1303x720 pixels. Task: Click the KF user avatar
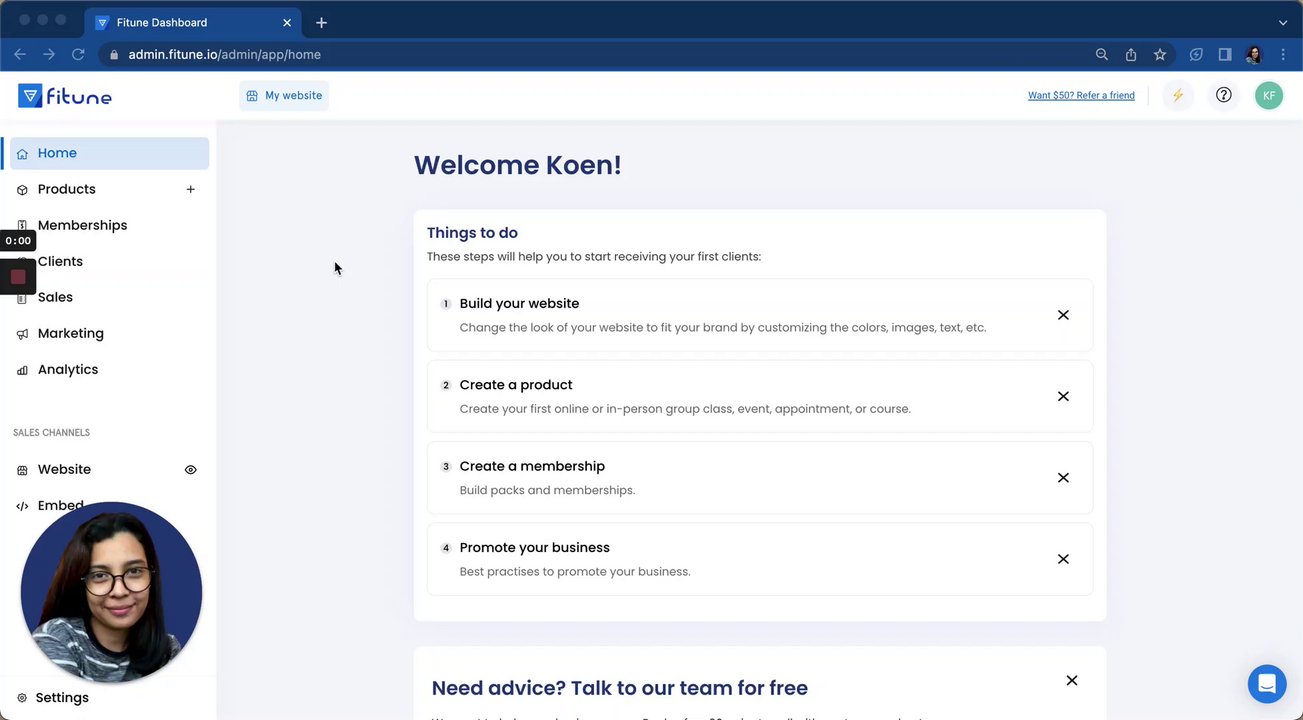click(x=1268, y=96)
